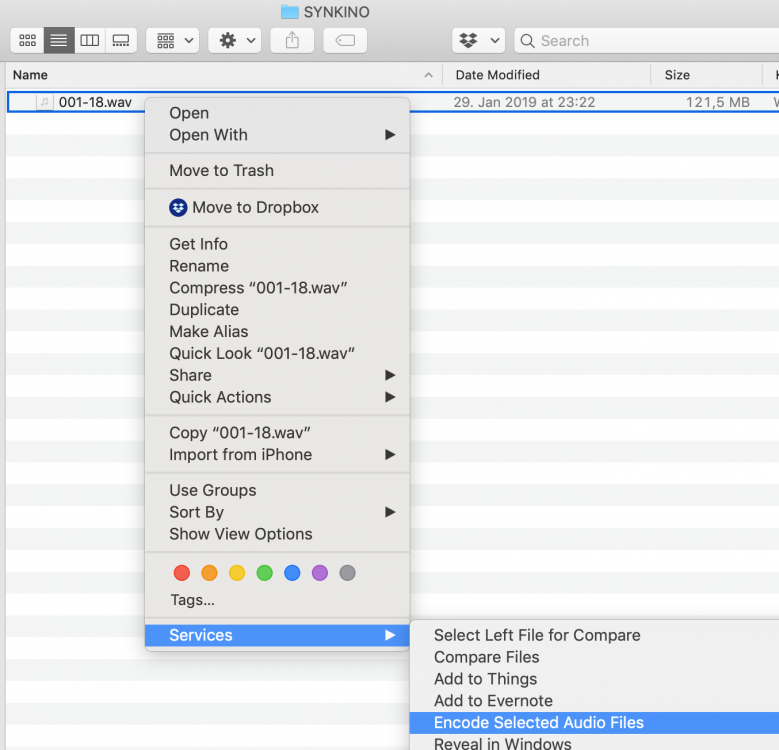Switch to column view in toolbar
Screen dimensions: 779x750
(x=90, y=41)
